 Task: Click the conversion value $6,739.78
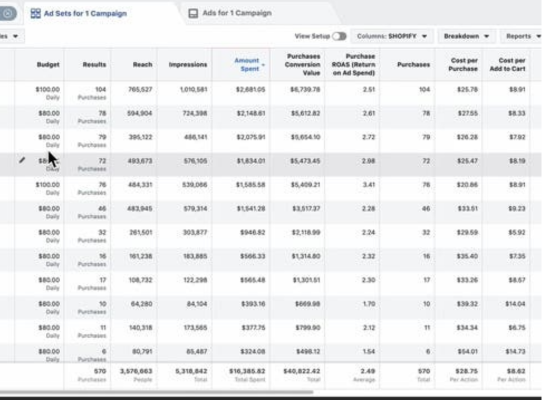pos(305,90)
